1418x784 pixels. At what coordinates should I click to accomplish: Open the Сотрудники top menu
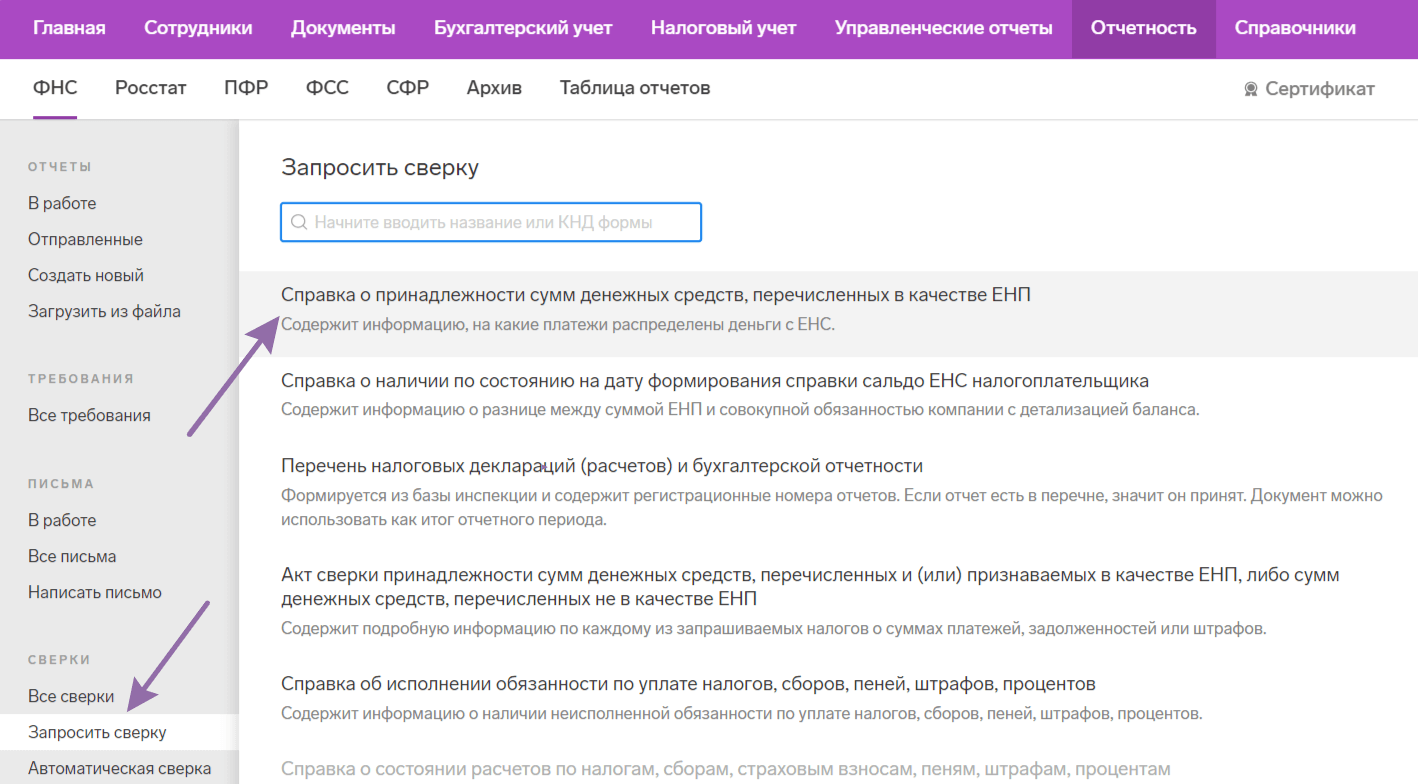pos(198,28)
